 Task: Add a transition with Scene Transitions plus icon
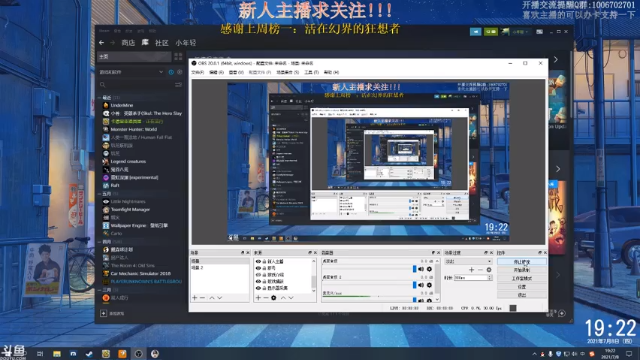[x=471, y=270]
